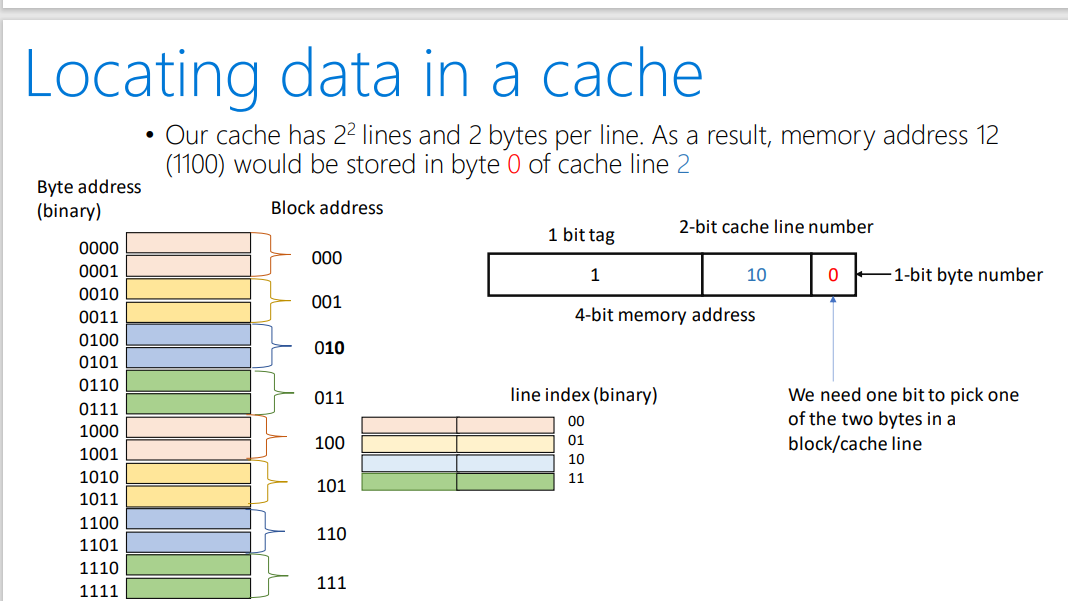Click the red "0" byte number box
Screen dimensions: 1068x601
(x=833, y=275)
